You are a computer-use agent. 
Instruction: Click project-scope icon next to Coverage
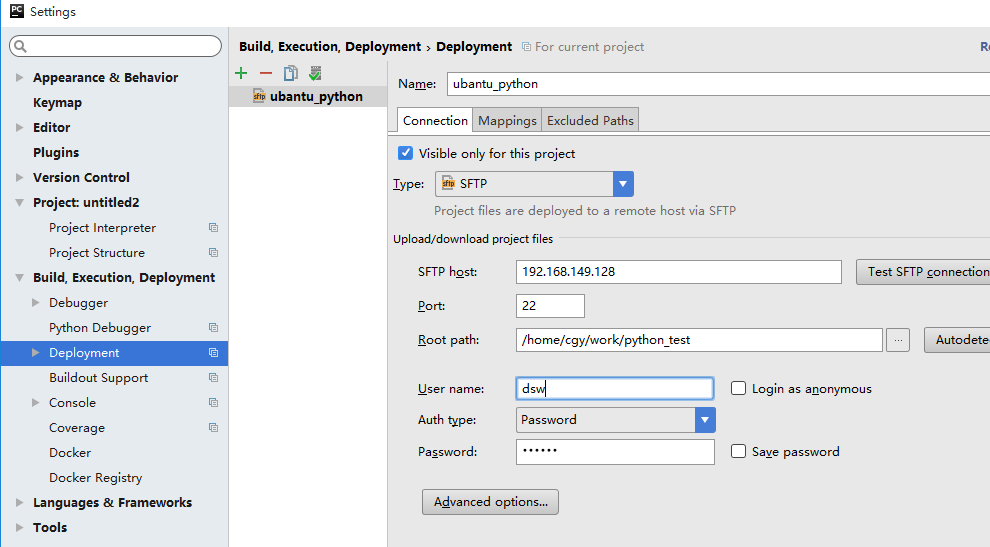(x=213, y=428)
